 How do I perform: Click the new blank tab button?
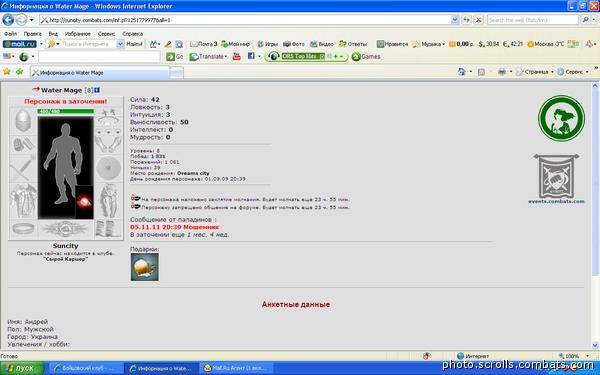(x=176, y=72)
